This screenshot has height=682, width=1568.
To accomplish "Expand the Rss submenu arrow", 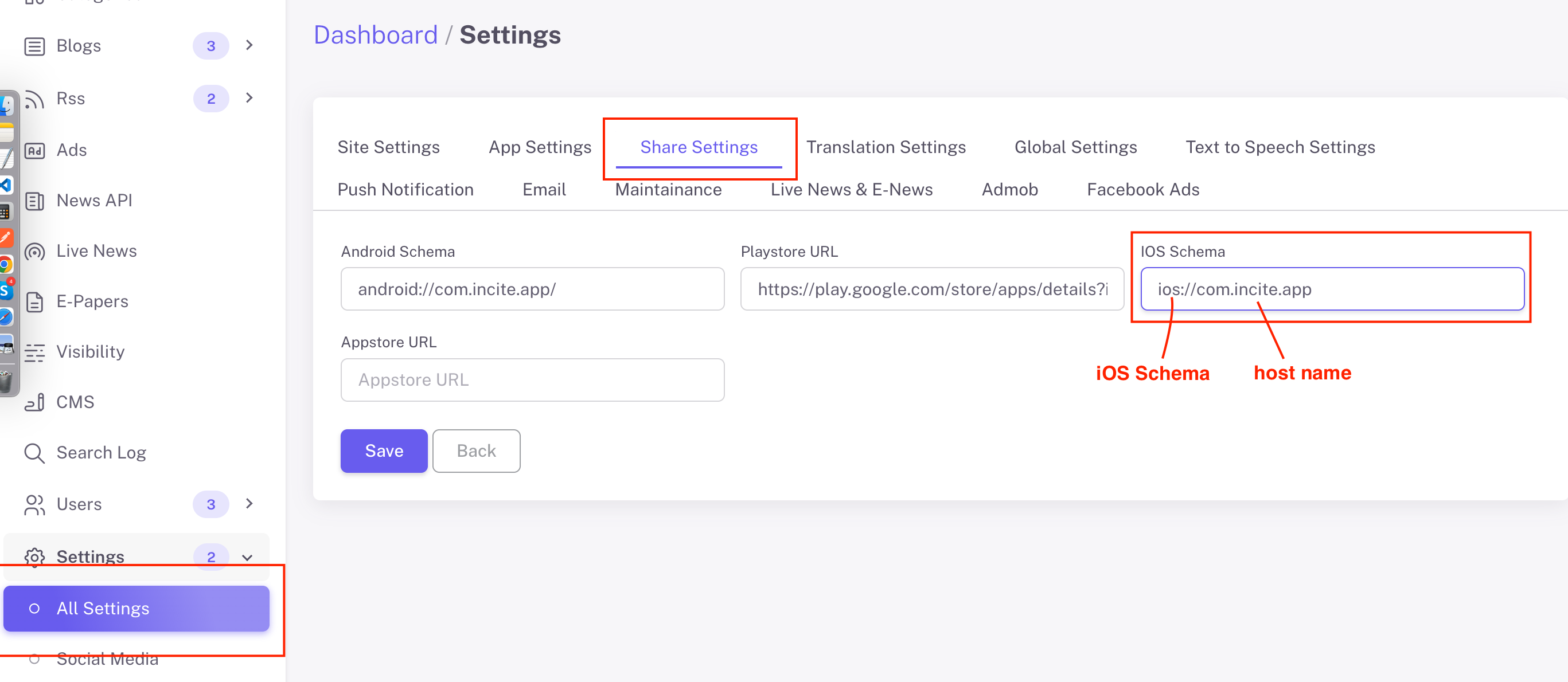I will pos(249,98).
